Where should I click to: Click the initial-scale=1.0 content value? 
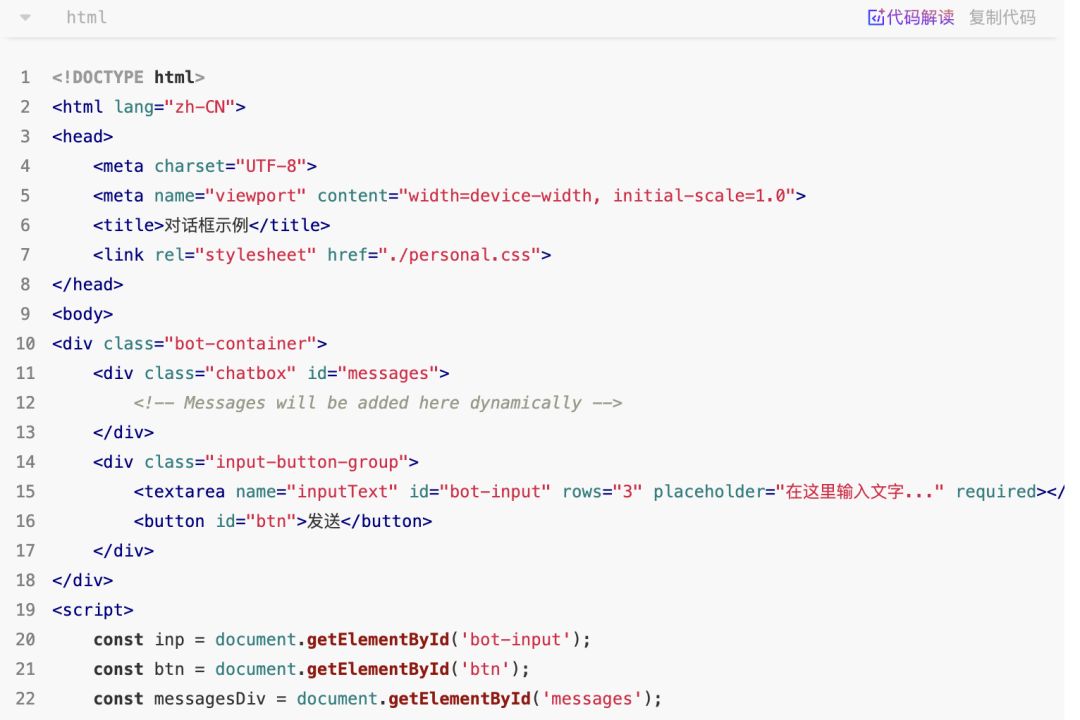click(x=700, y=196)
